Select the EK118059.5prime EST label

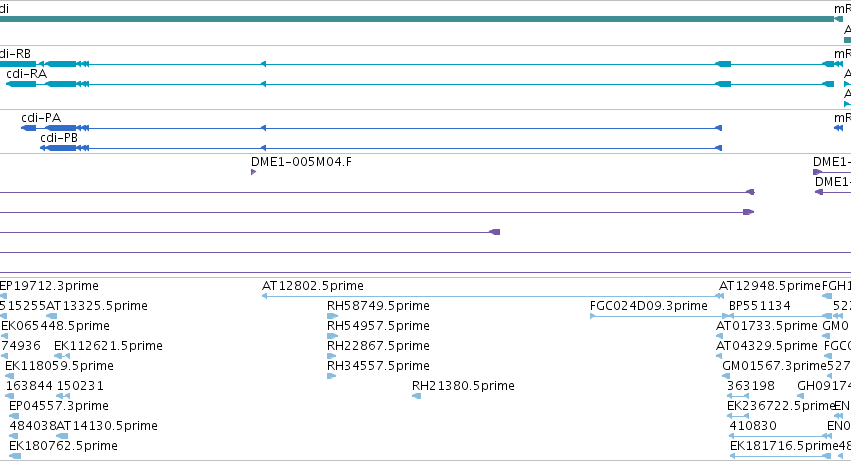click(59, 366)
